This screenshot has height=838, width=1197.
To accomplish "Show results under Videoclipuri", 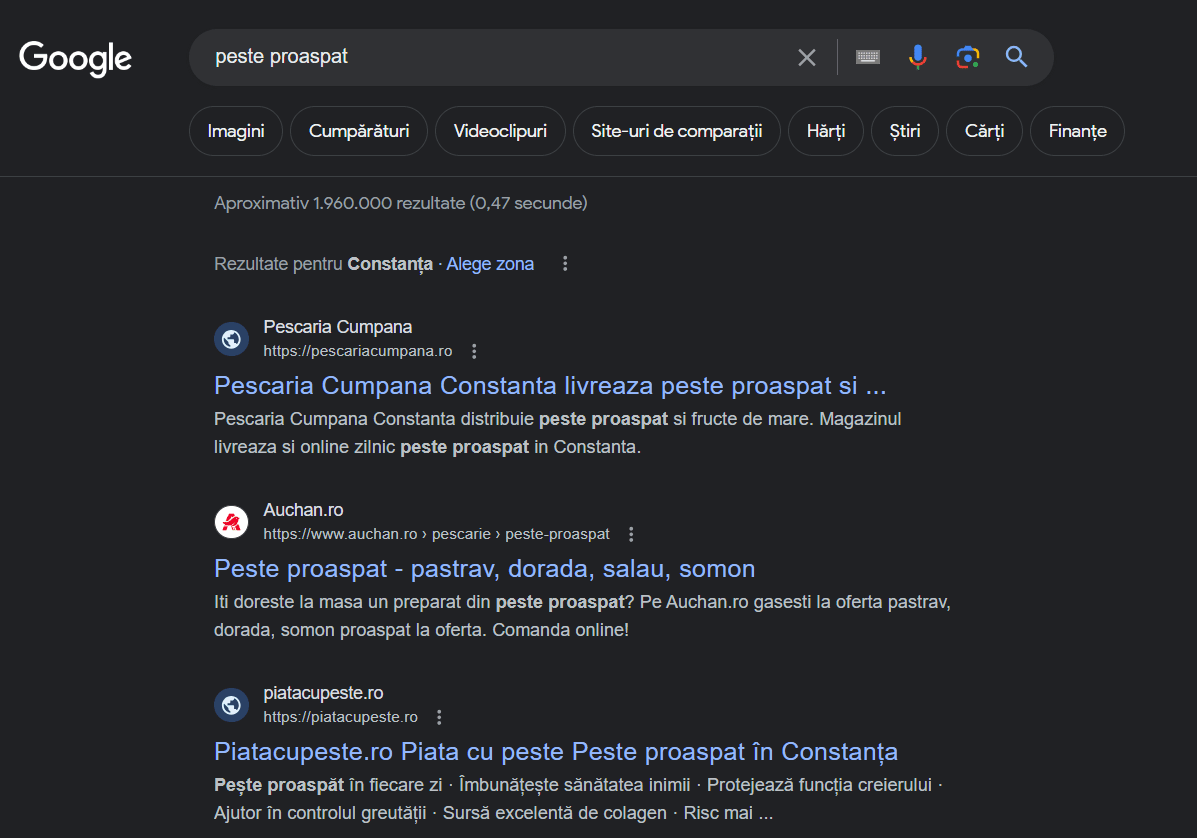I will pos(500,131).
